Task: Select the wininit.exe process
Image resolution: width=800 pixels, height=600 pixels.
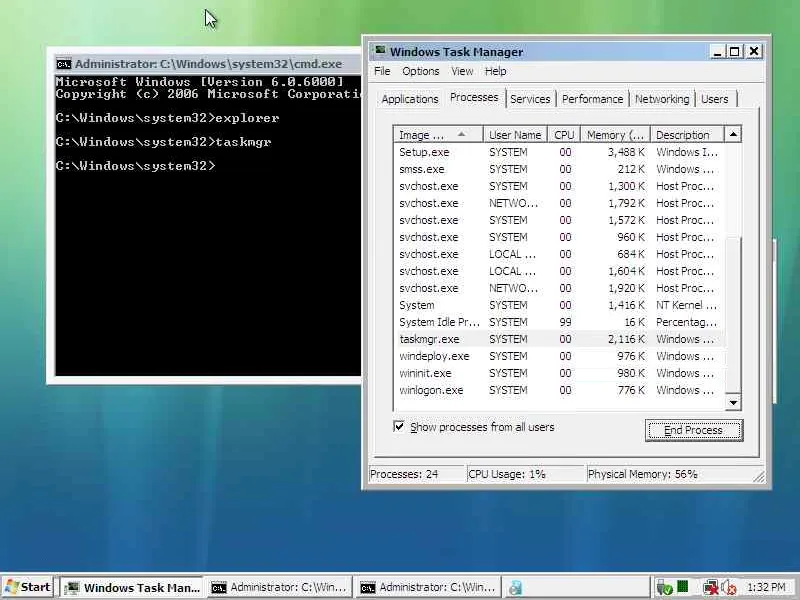Action: (x=559, y=373)
